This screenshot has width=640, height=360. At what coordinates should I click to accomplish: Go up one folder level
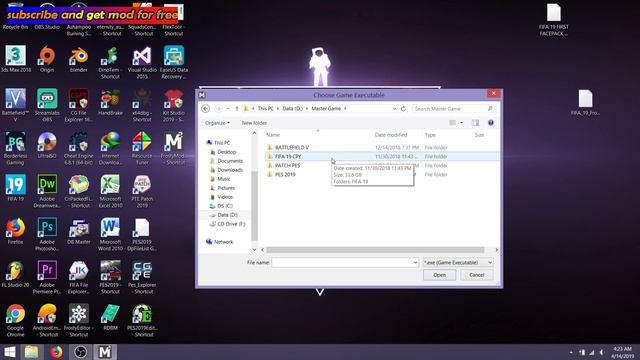coord(237,109)
